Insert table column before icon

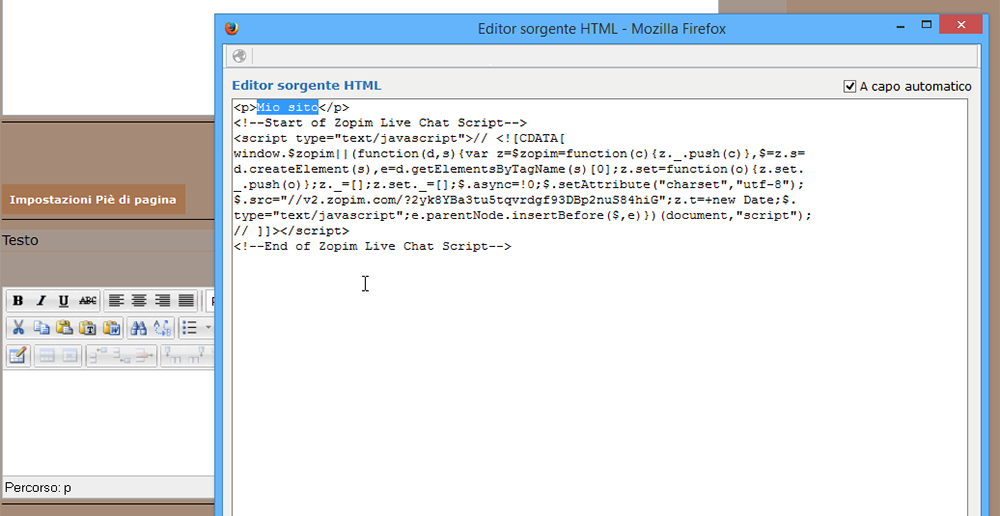click(173, 356)
